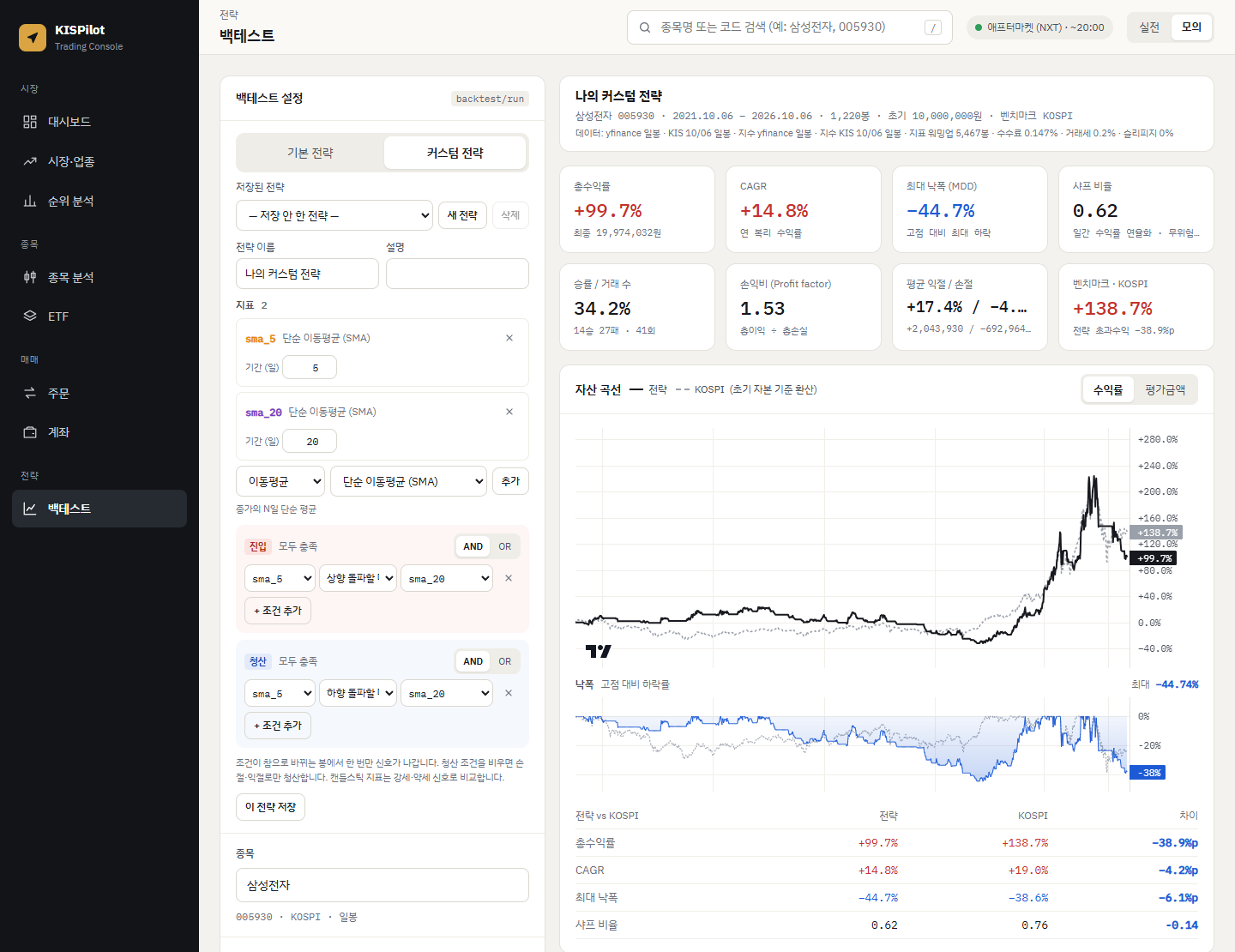
Task: Open 순위 분석 bar chart icon
Action: [x=30, y=201]
